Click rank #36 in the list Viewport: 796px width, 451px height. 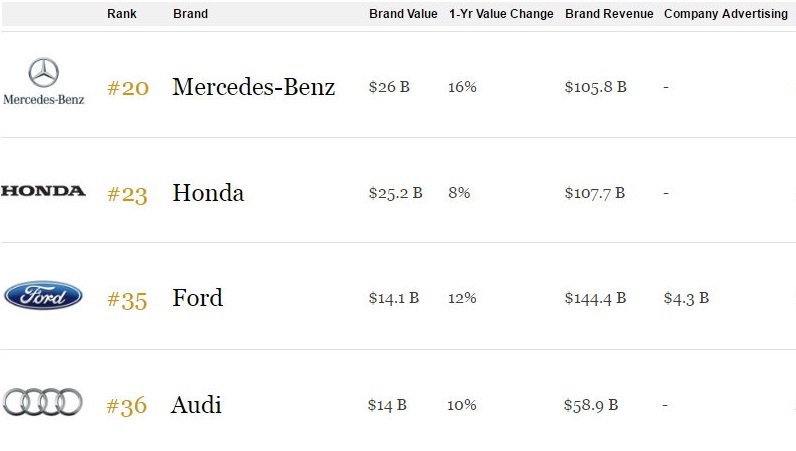pyautogui.click(x=127, y=406)
